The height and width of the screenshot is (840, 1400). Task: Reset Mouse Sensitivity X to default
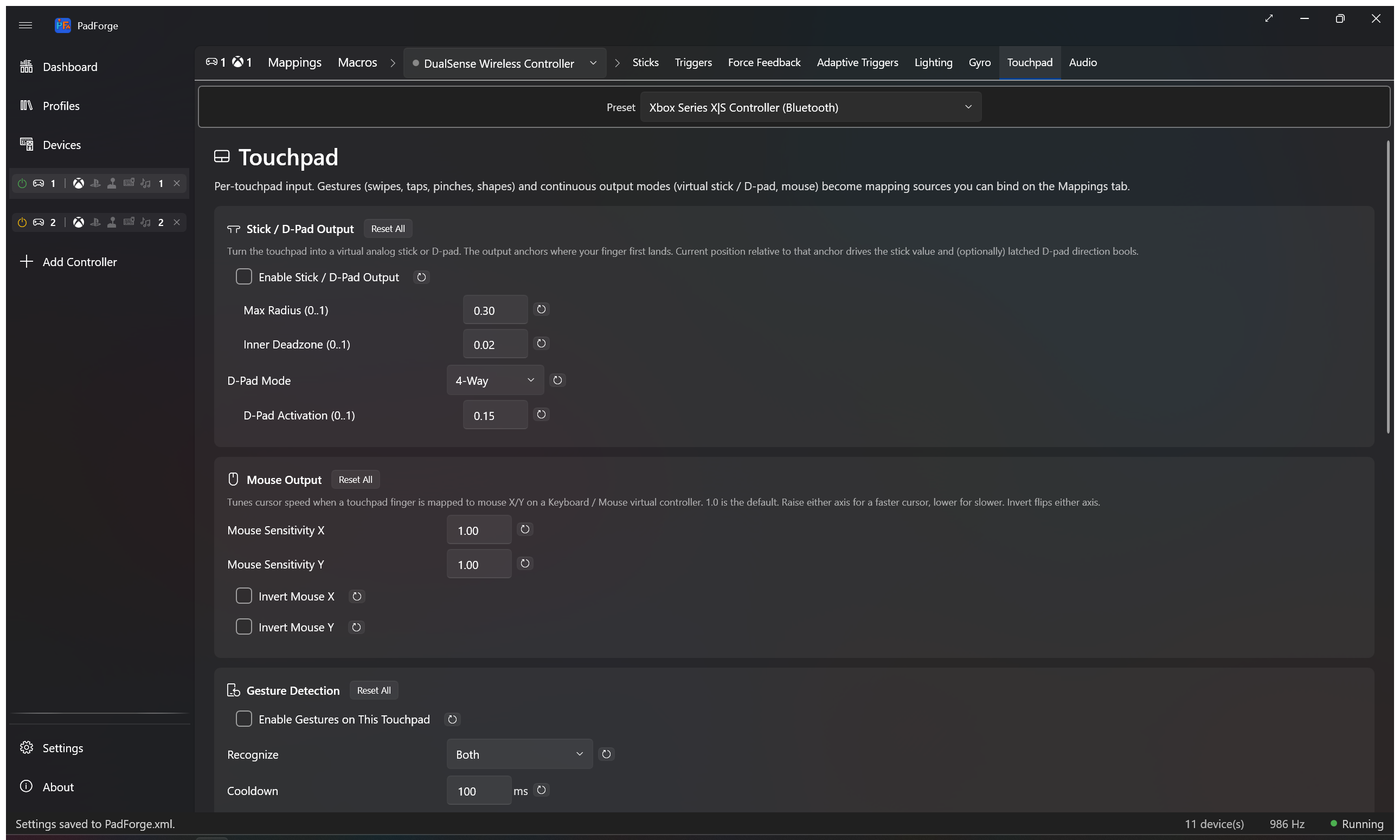pyautogui.click(x=525, y=530)
